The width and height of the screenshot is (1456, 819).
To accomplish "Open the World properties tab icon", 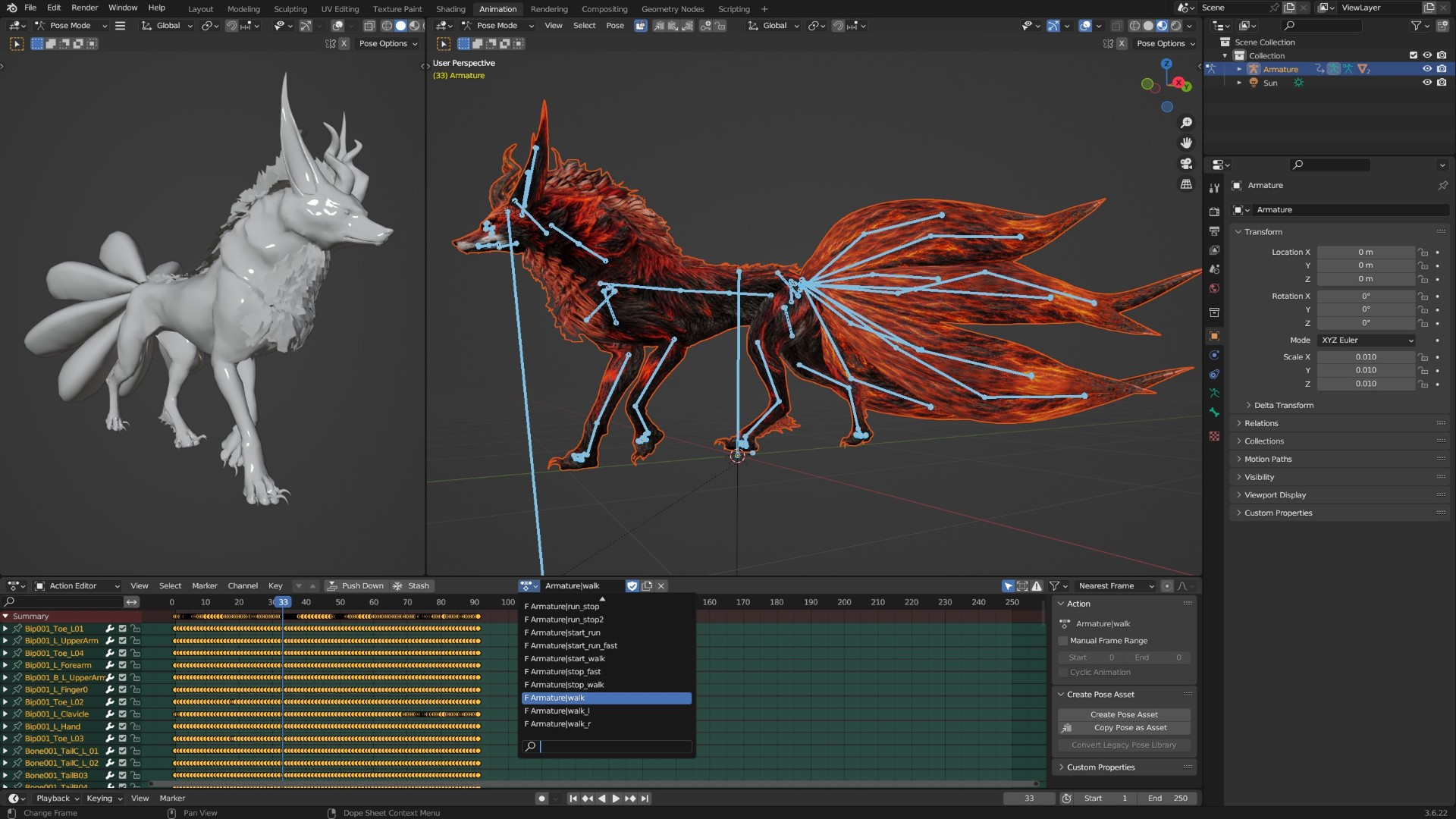I will [1214, 288].
